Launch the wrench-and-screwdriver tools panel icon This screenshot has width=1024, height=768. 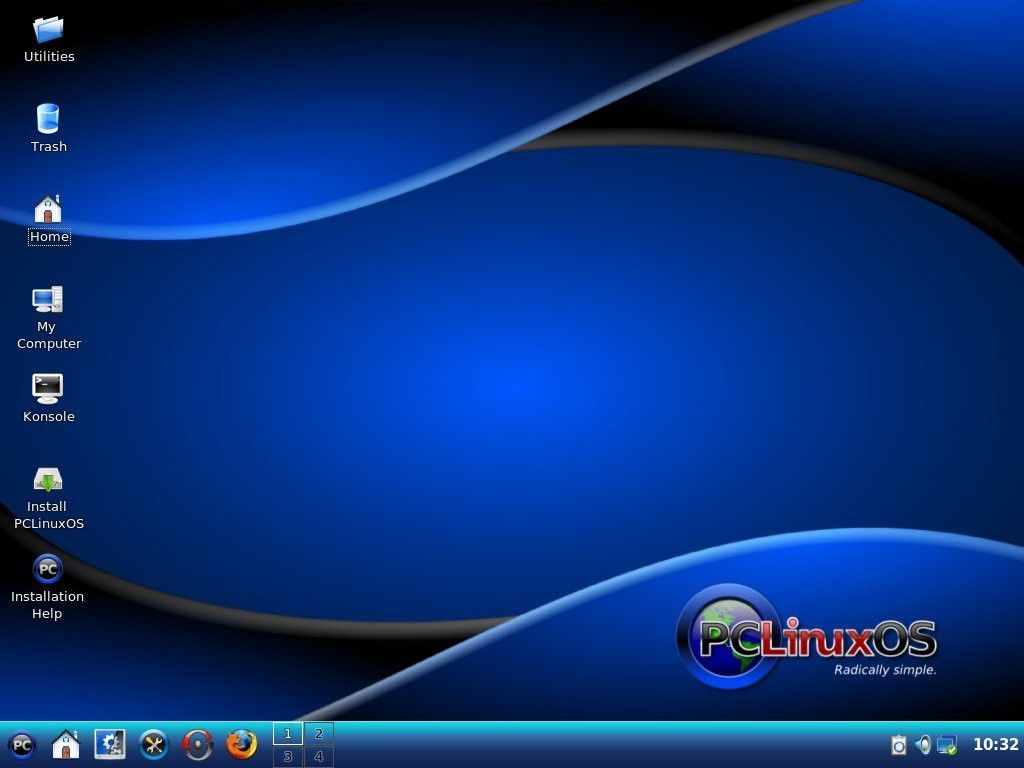click(x=154, y=745)
